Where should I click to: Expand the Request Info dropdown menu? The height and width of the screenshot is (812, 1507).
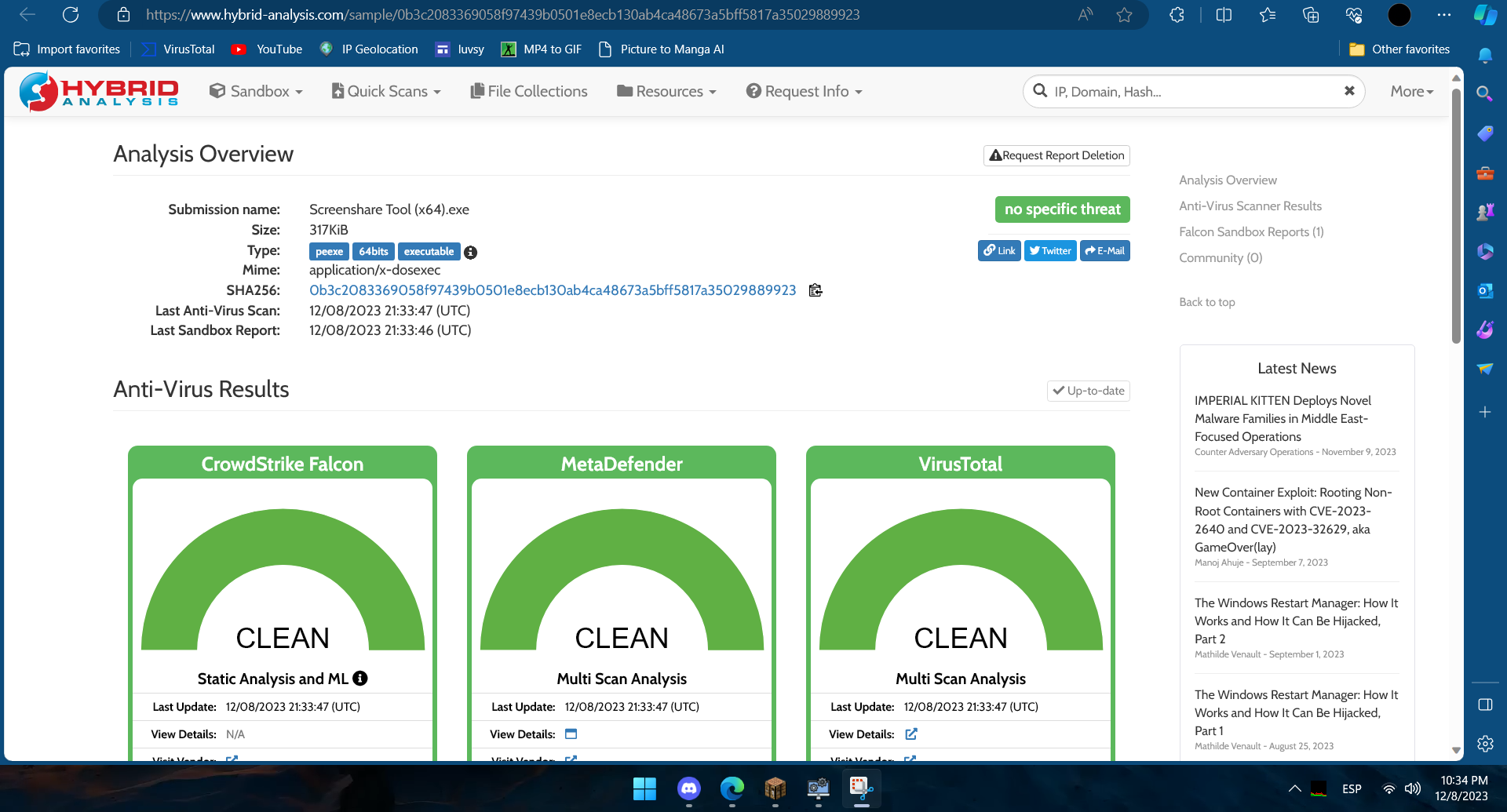(x=805, y=91)
